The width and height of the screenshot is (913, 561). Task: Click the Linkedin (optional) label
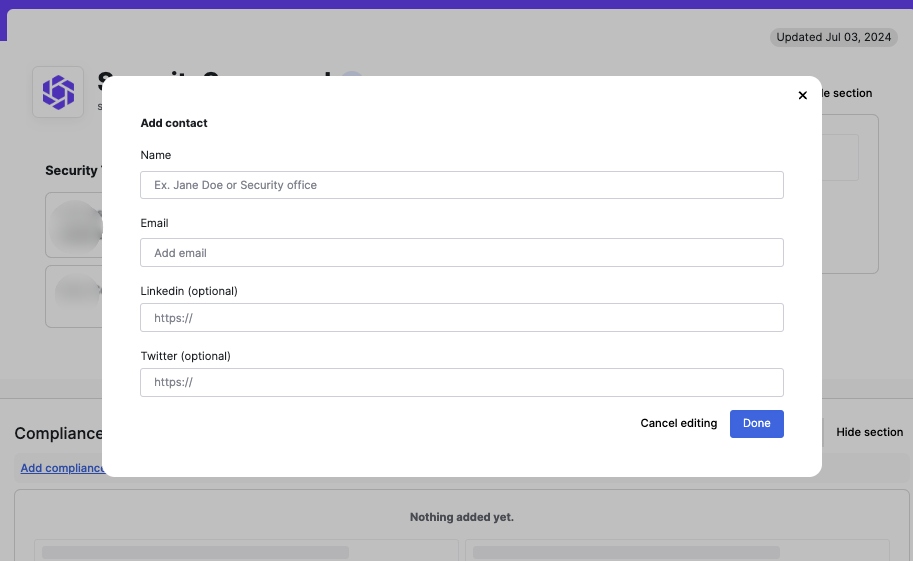189,291
